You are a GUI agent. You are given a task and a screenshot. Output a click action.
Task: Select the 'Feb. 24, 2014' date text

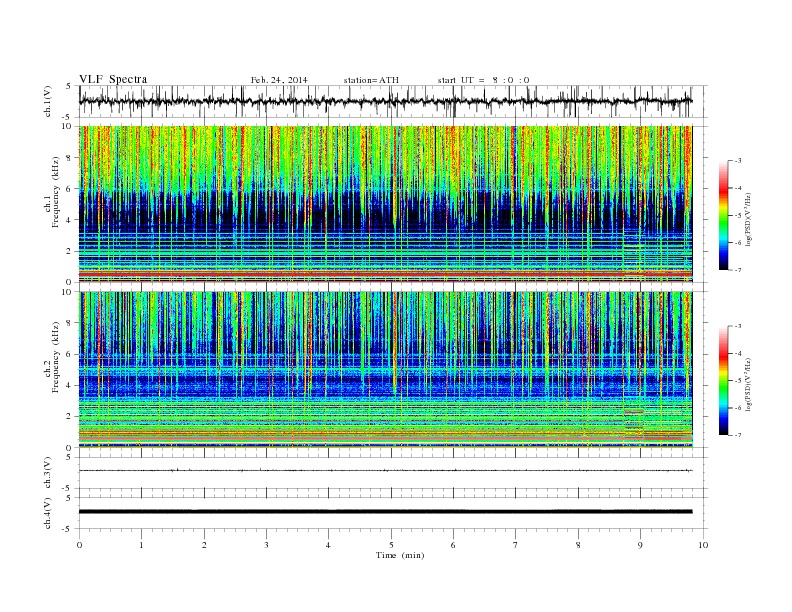279,80
